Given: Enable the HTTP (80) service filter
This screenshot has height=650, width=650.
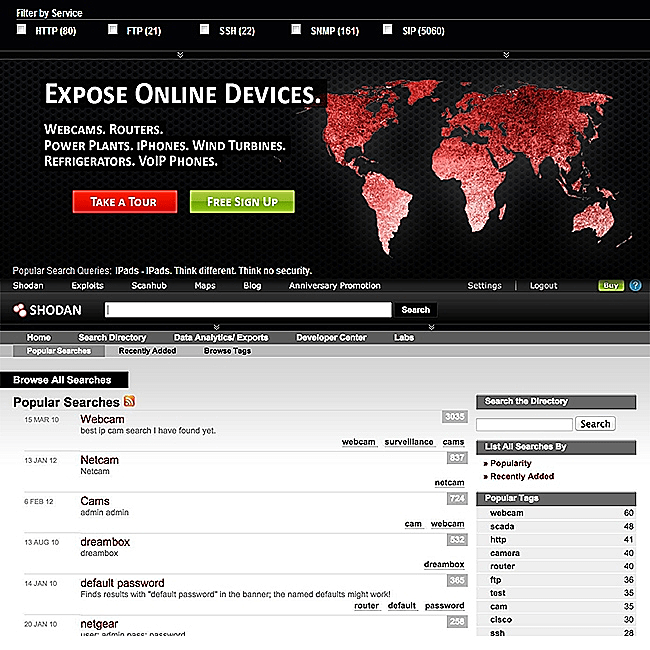Looking at the screenshot, I should point(21,29).
